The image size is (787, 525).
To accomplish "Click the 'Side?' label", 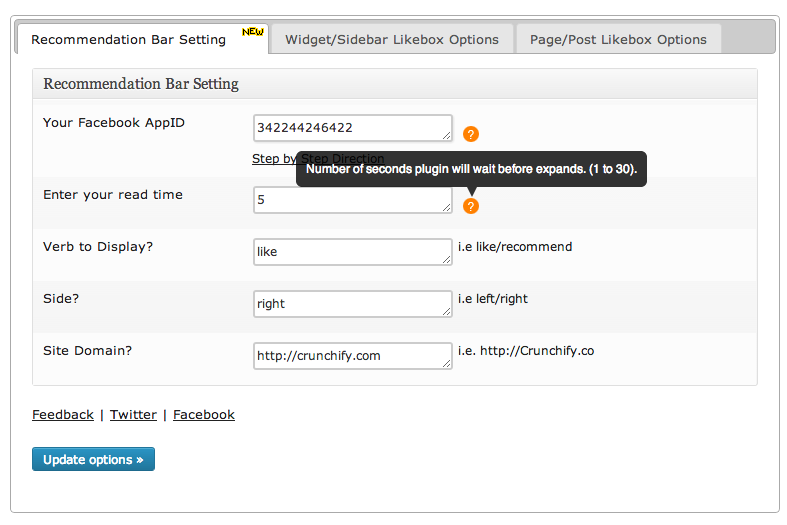I will [x=61, y=299].
